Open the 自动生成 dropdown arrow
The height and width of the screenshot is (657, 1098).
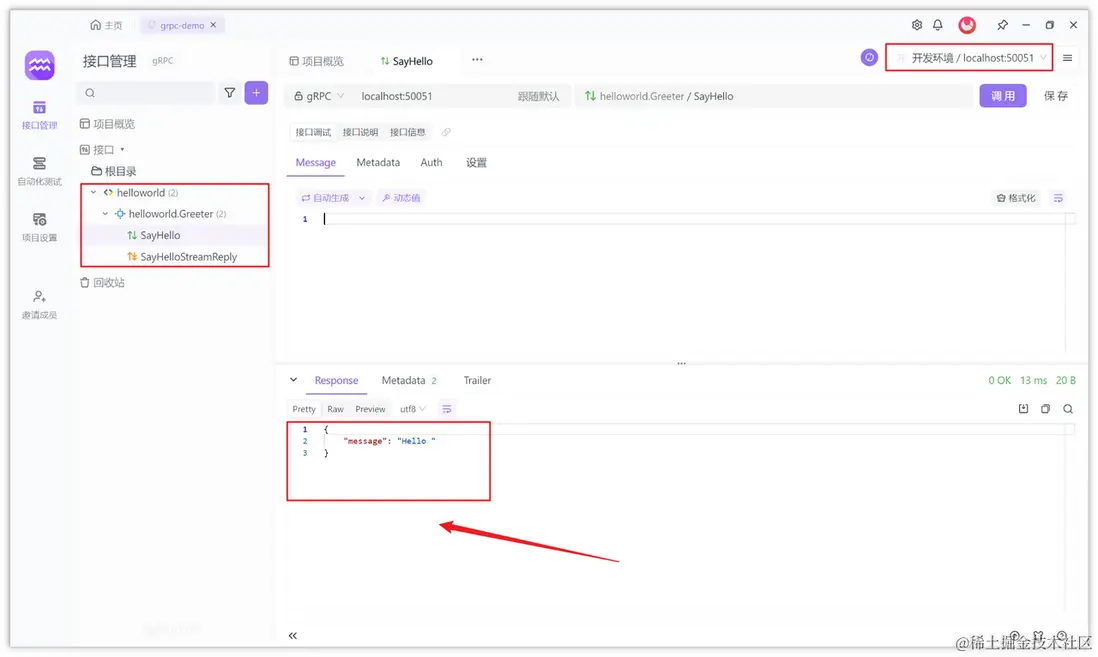(x=362, y=198)
